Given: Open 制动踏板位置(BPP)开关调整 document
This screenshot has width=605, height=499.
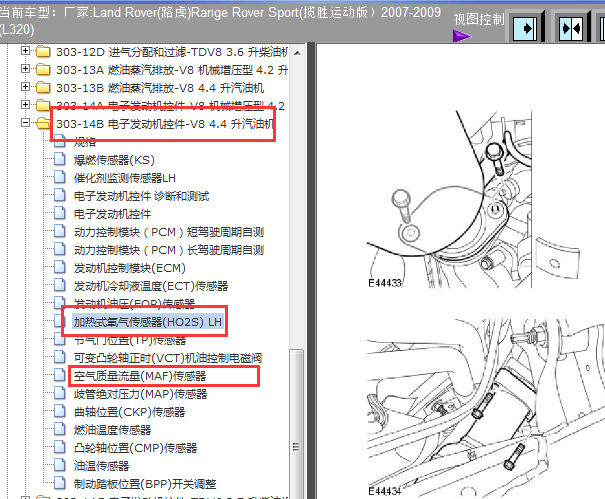Looking at the screenshot, I should point(145,484).
